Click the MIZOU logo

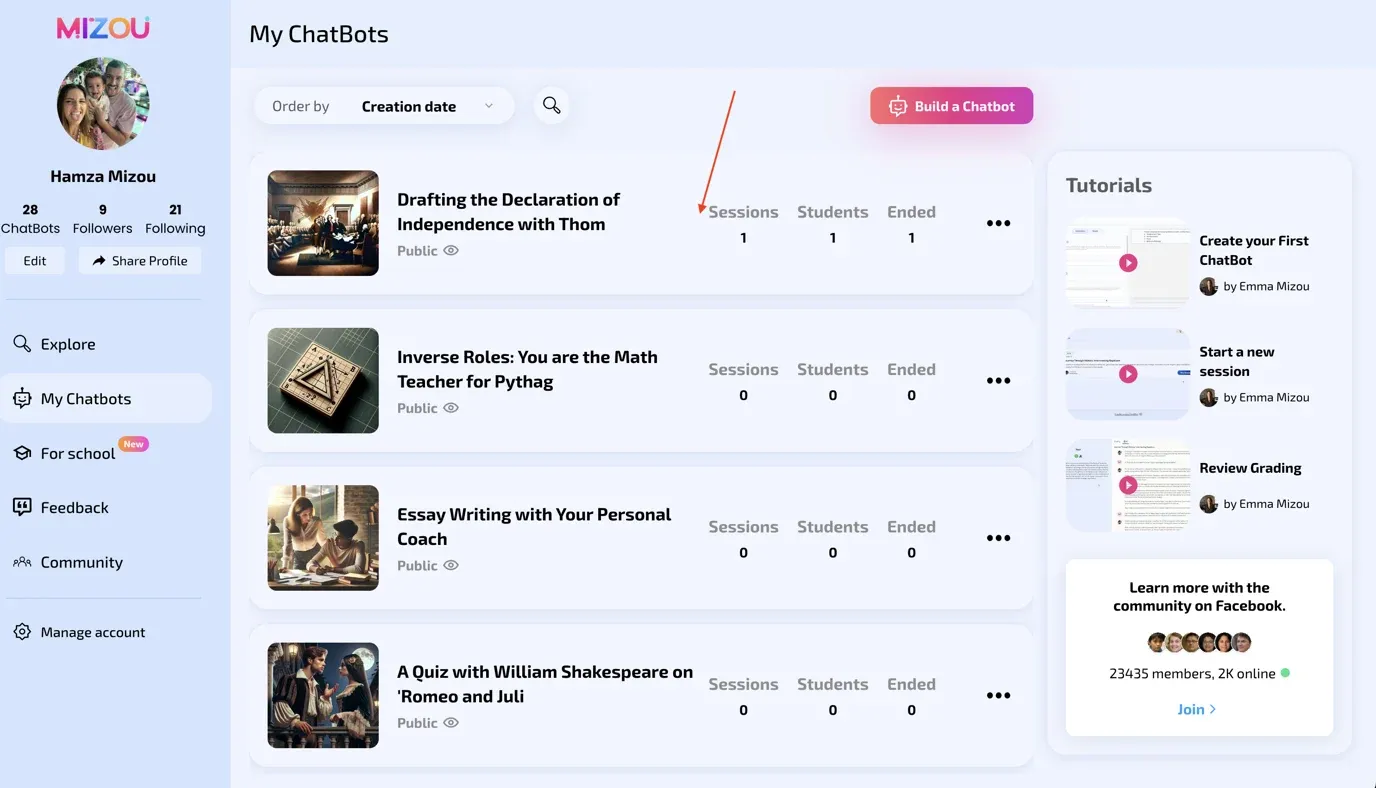coord(103,28)
